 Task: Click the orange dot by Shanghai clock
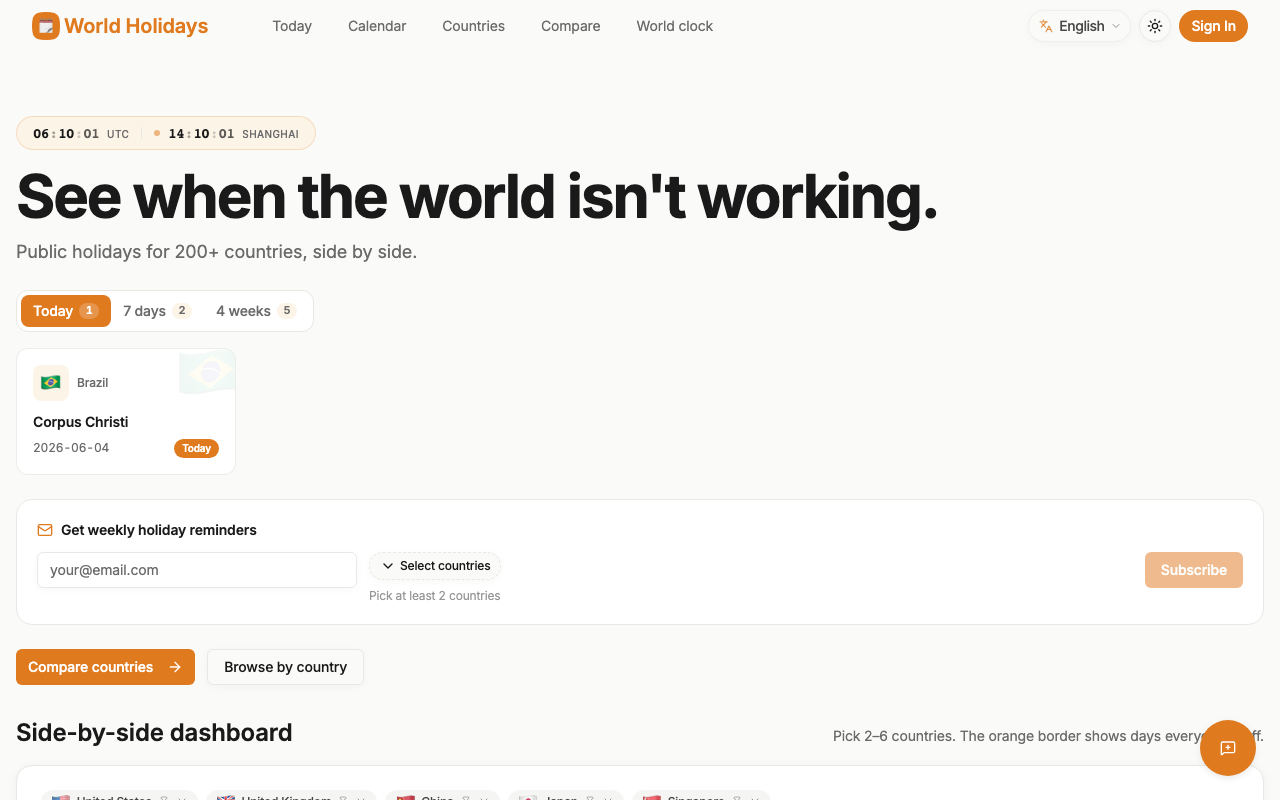click(157, 133)
